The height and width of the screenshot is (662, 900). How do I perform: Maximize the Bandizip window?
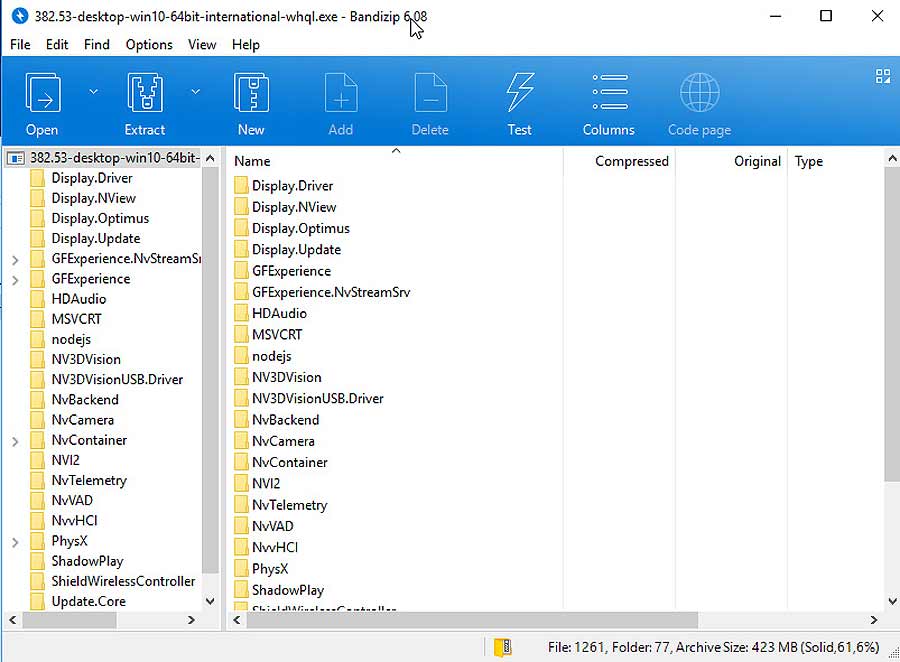click(826, 16)
